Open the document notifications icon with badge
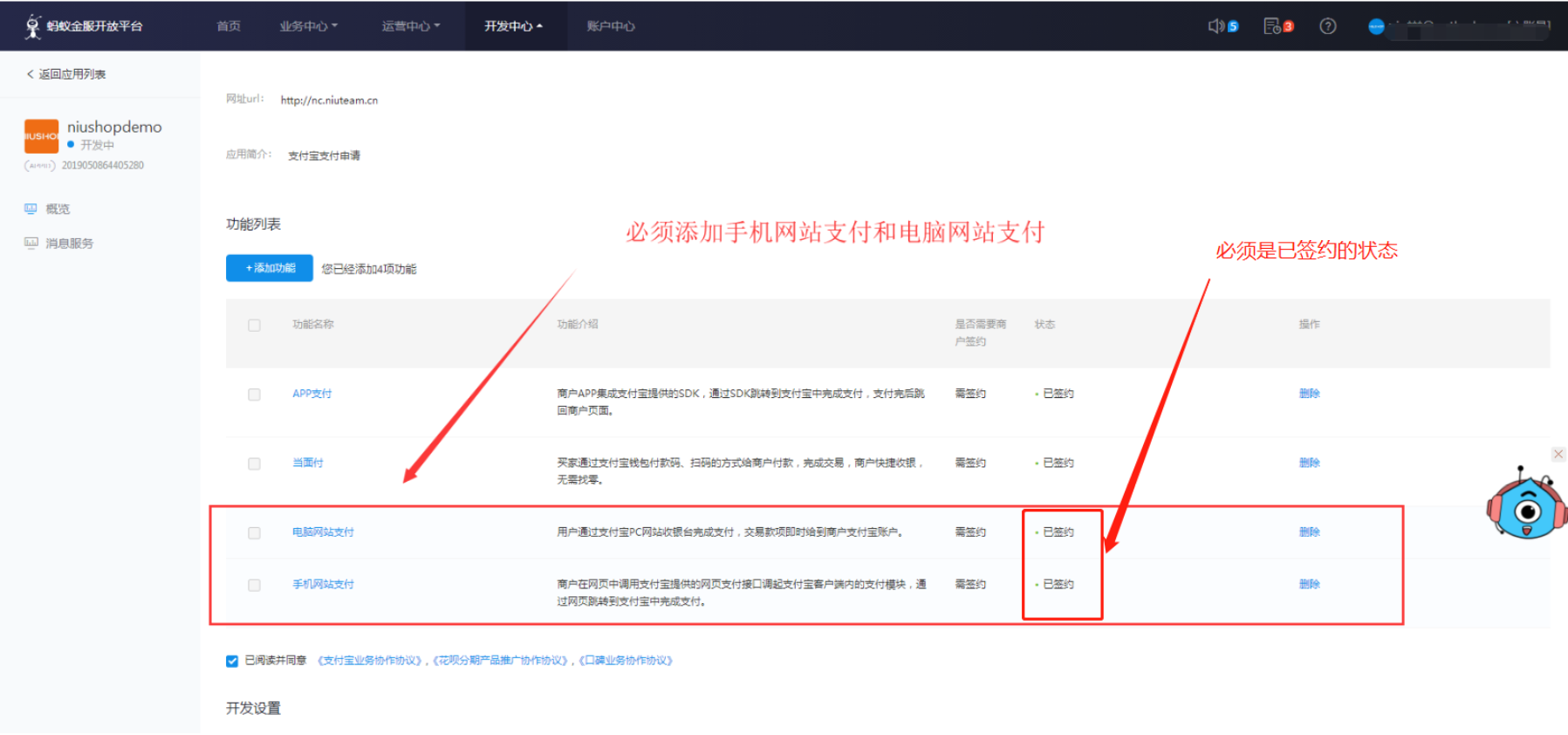This screenshot has height=735, width=1568. pos(1272,26)
